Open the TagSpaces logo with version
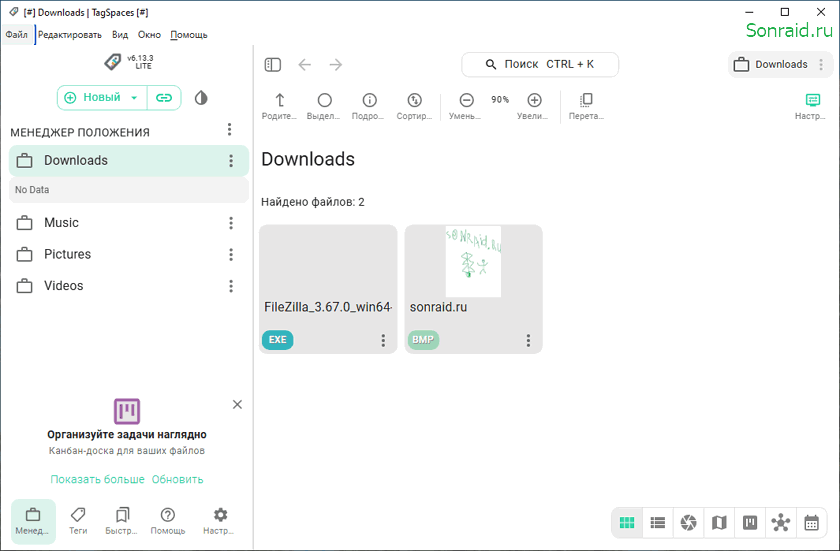Image resolution: width=840 pixels, height=551 pixels. tap(129, 62)
